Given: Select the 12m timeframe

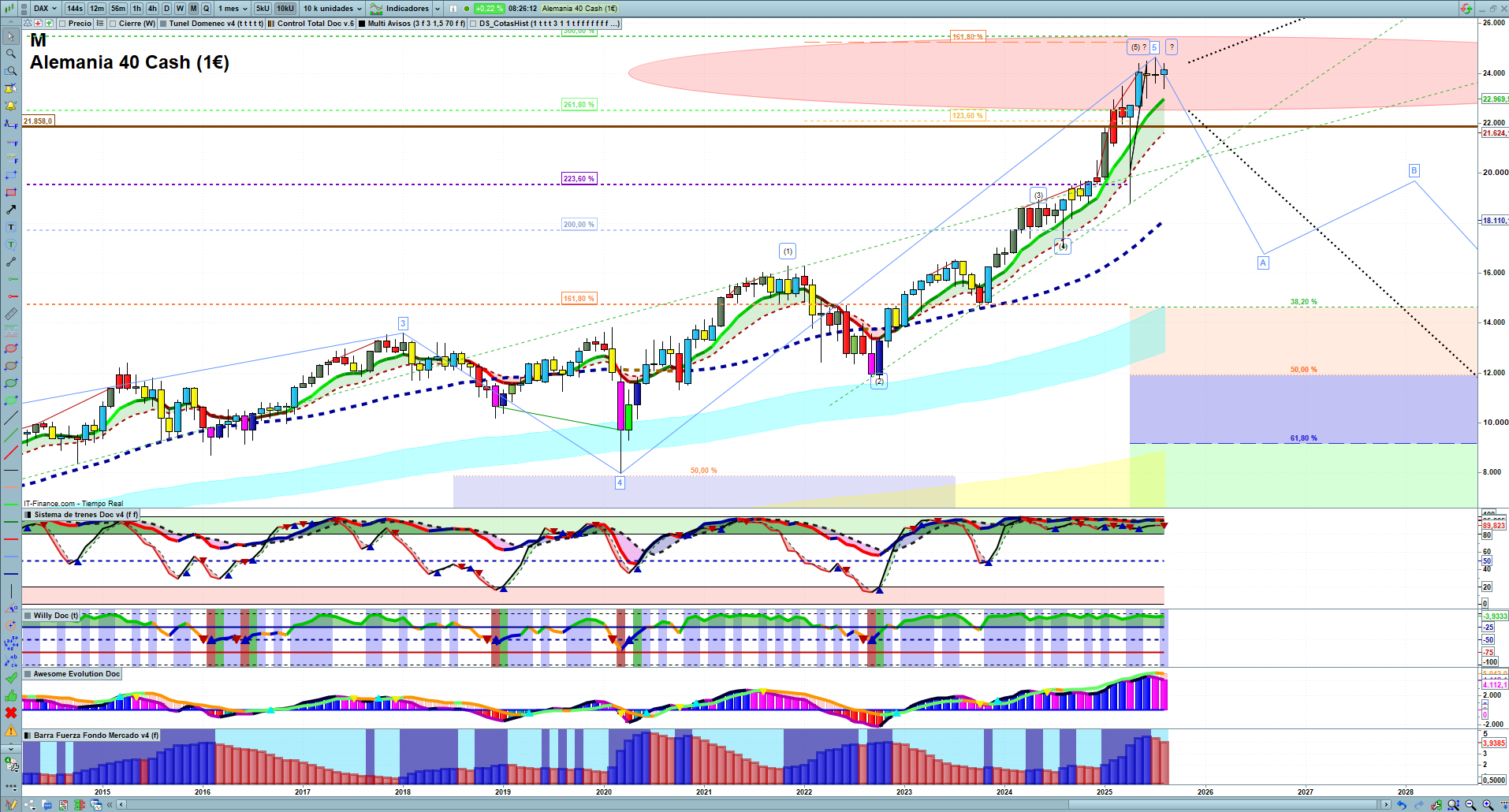Looking at the screenshot, I should (x=96, y=9).
